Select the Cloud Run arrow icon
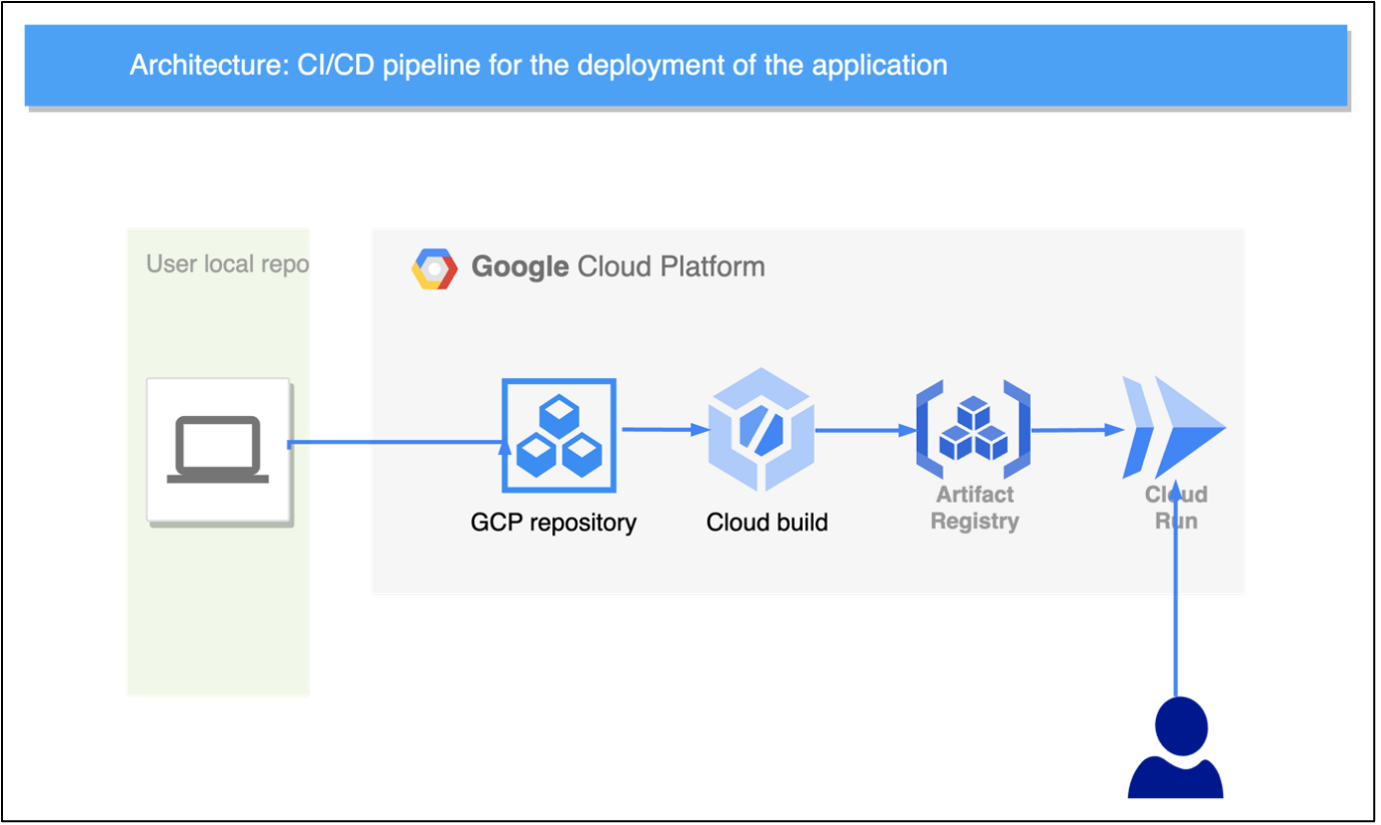Image resolution: width=1381 pixels, height=825 pixels. pyautogui.click(x=1177, y=430)
